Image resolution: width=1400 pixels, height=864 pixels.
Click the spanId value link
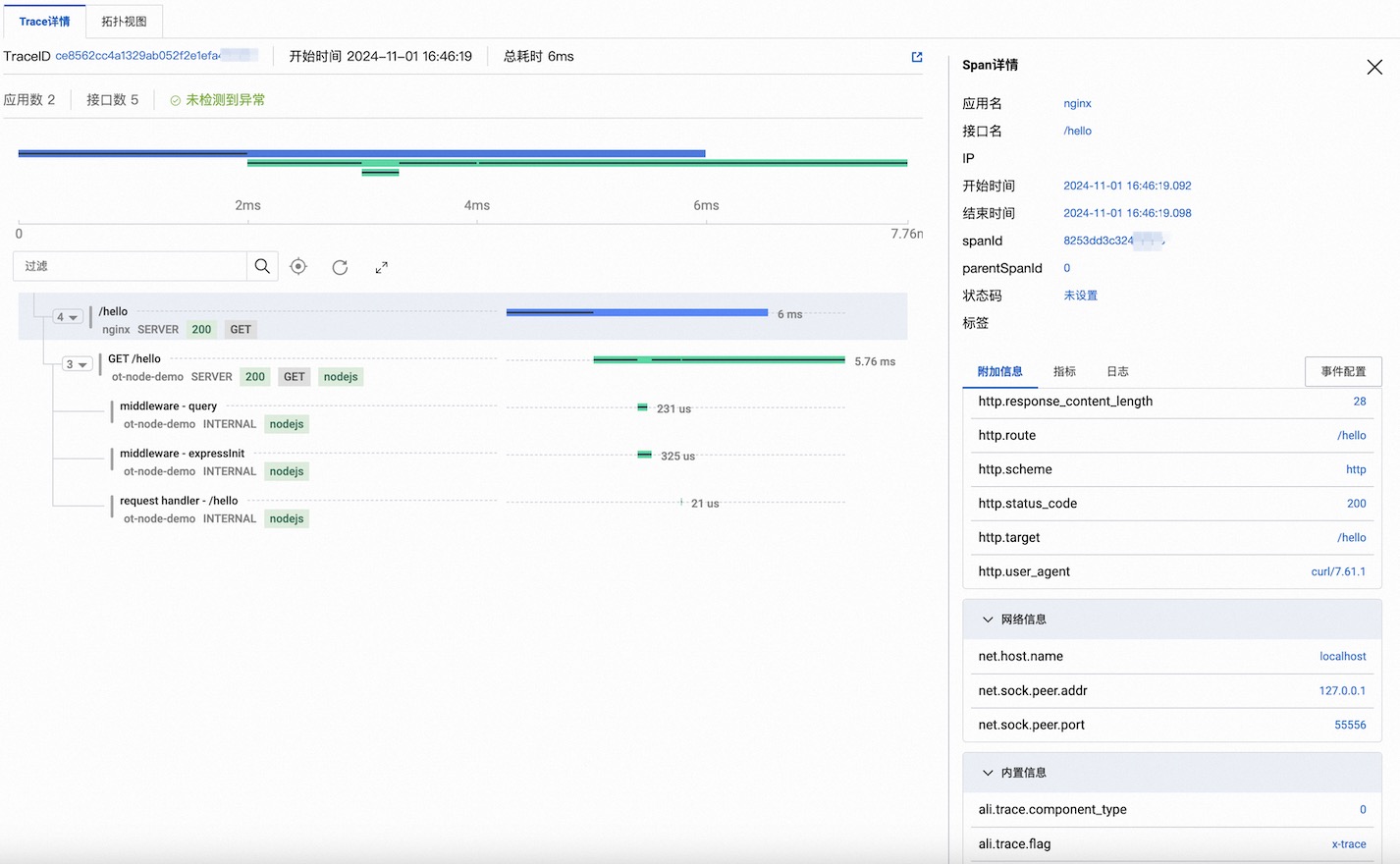tap(1113, 241)
